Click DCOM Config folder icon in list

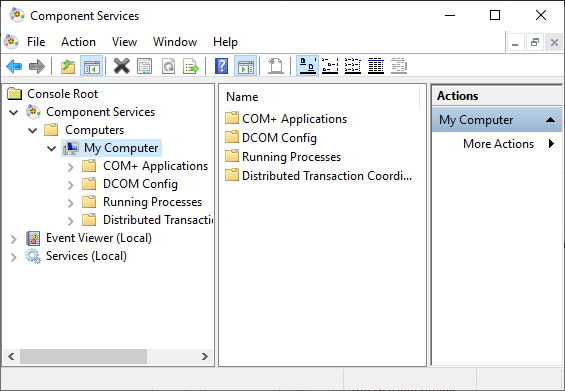pos(232,137)
